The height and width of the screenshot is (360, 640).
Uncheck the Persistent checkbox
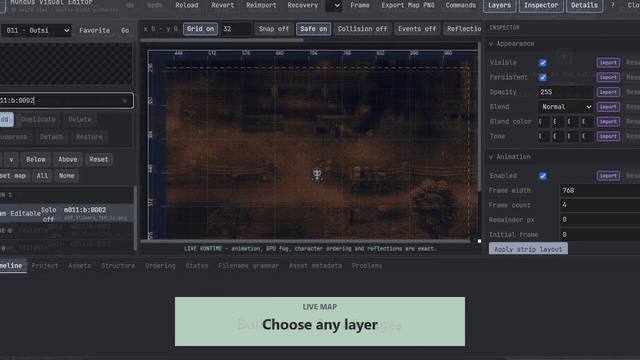pos(542,78)
